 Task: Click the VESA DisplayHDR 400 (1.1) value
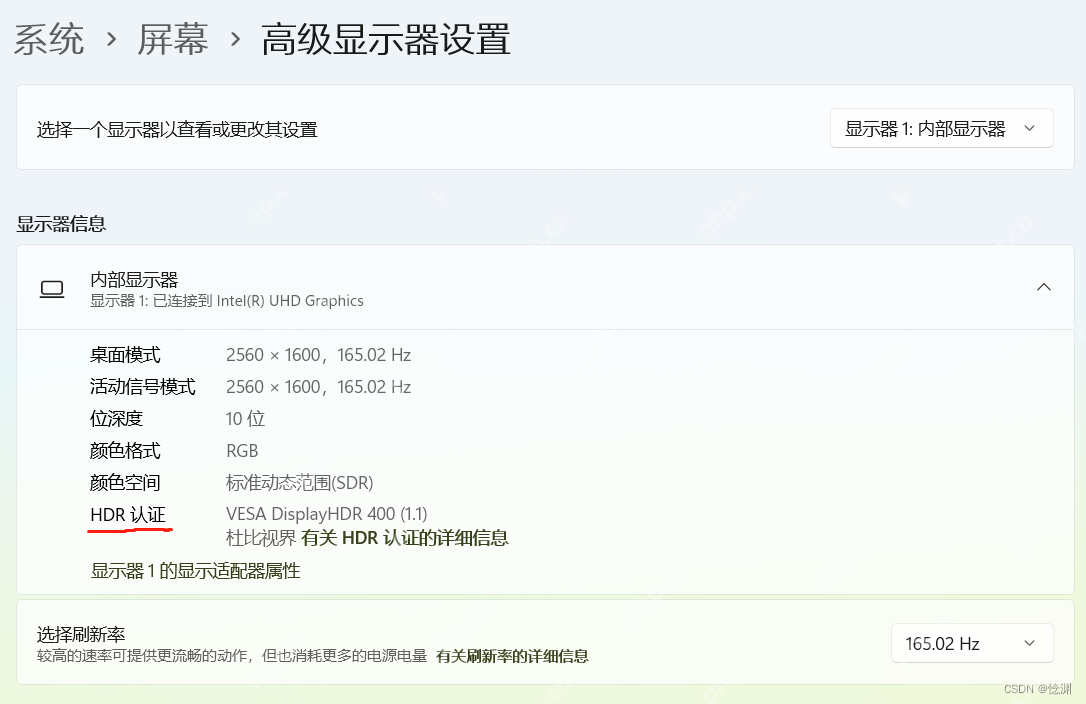click(326, 513)
